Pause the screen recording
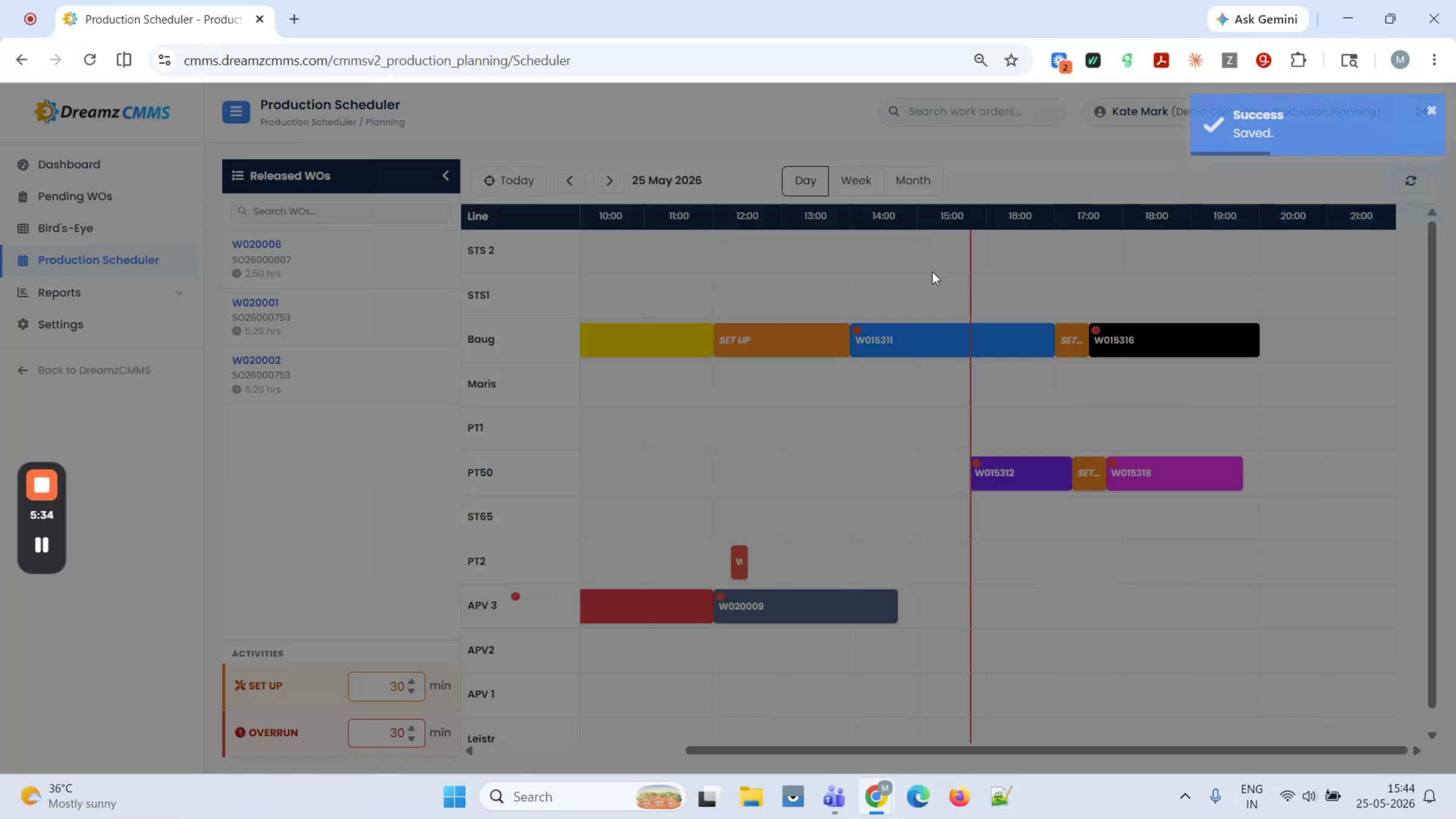 point(42,545)
